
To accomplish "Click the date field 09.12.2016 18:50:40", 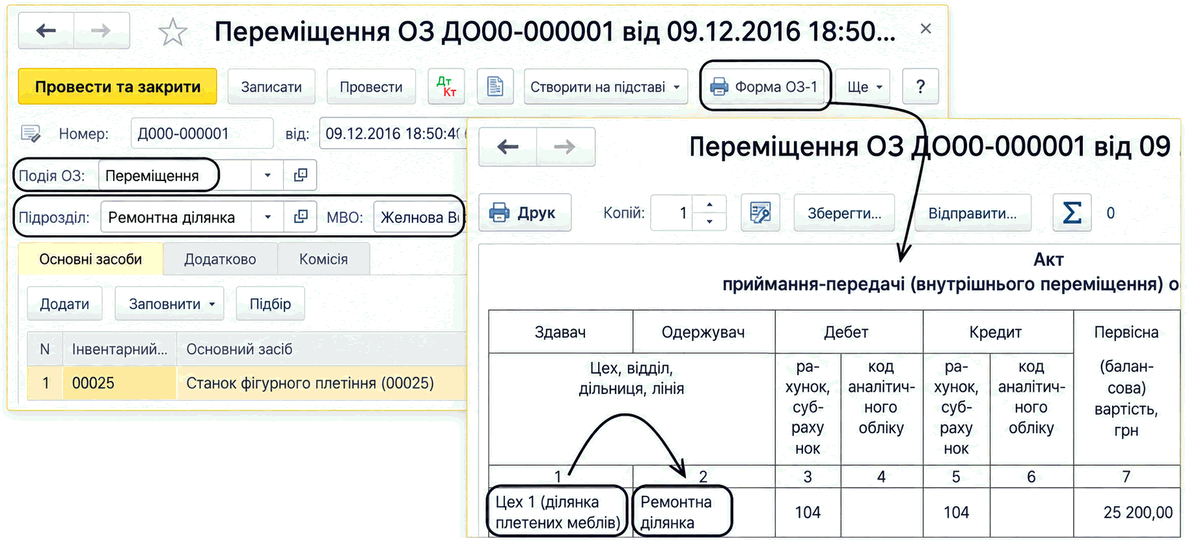I will [x=392, y=134].
